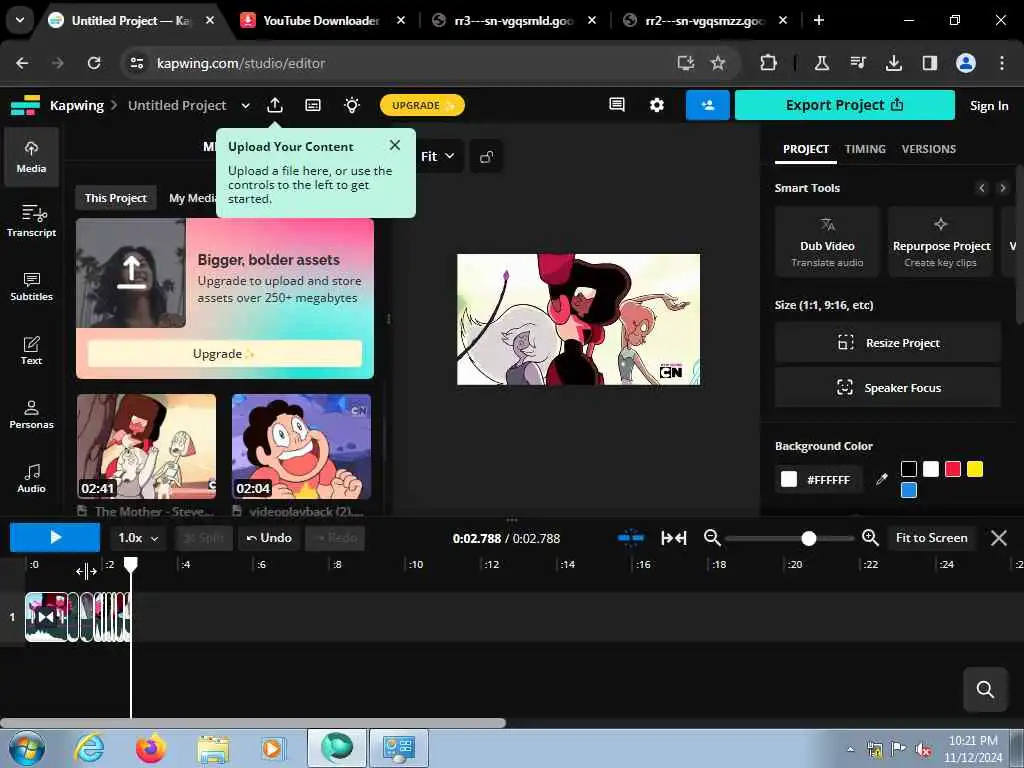Open the Repurpose Project smart tool
1024x768 pixels.
tap(940, 242)
